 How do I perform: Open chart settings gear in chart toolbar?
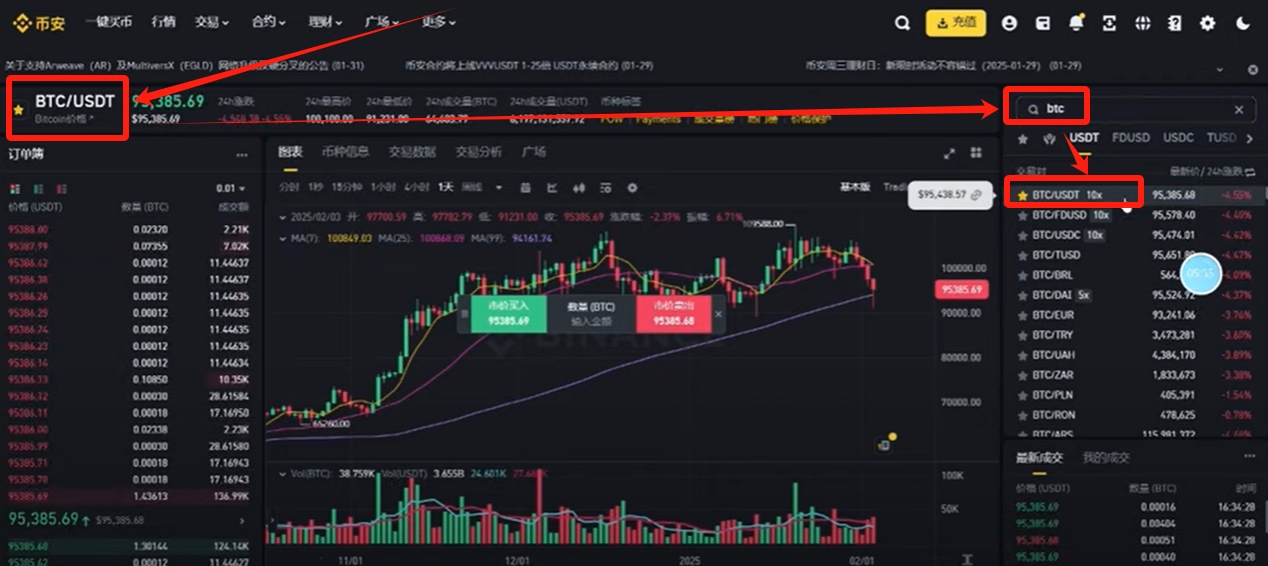631,187
